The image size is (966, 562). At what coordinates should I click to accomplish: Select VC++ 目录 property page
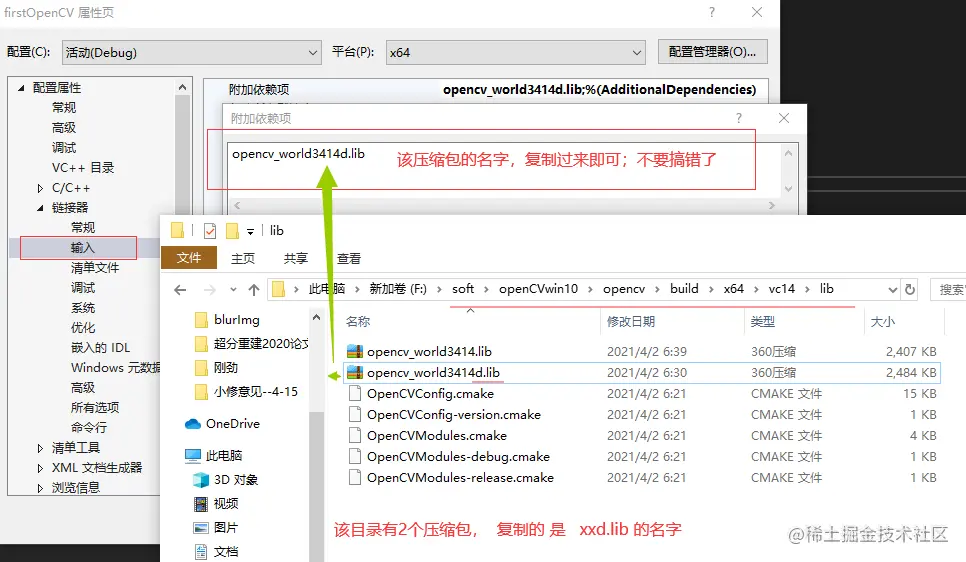pyautogui.click(x=83, y=168)
